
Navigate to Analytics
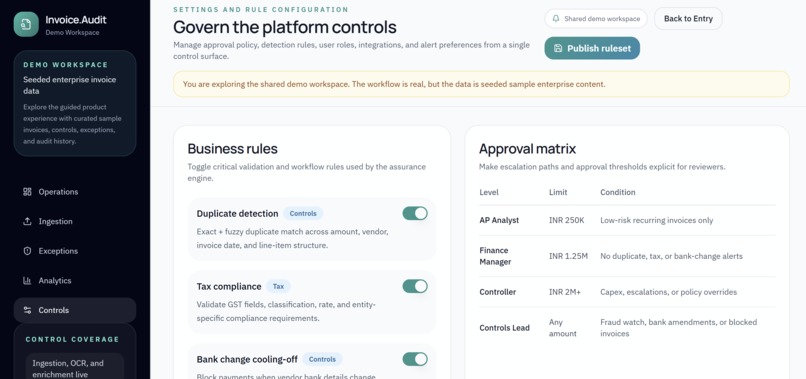[x=75, y=281]
